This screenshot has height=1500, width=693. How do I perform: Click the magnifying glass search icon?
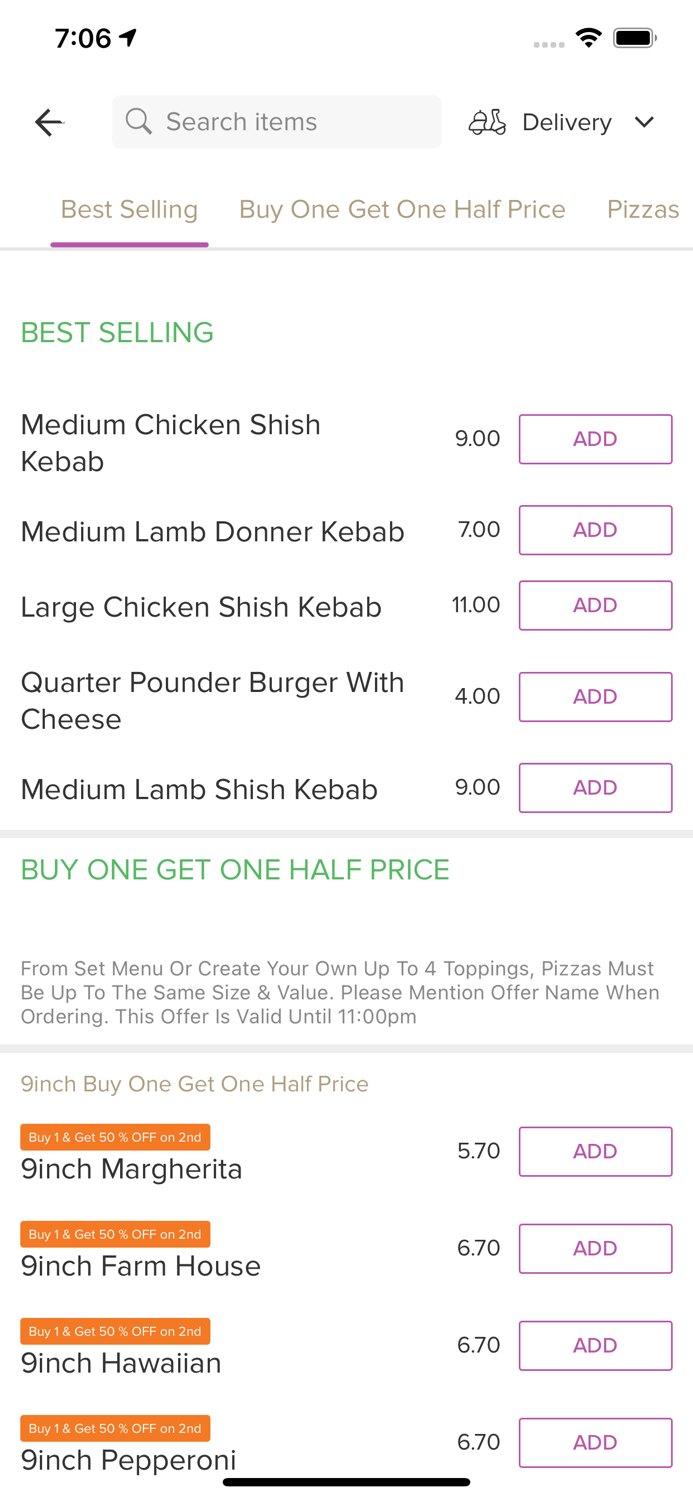tap(139, 121)
